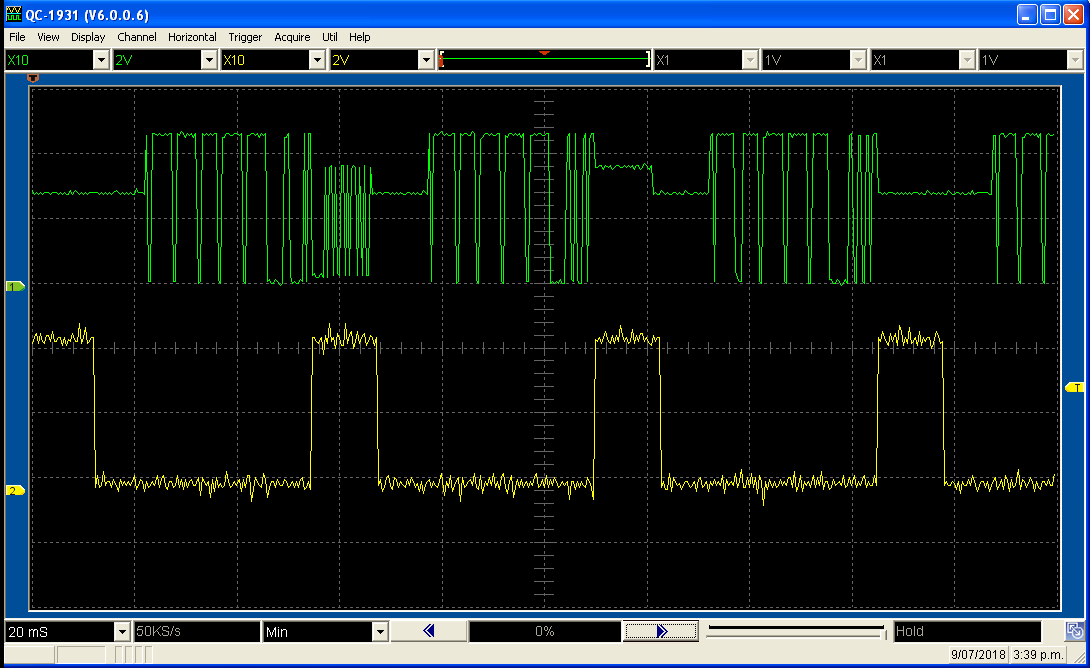Image resolution: width=1090 pixels, height=668 pixels.
Task: Open the second X10 probe dropdown for Channel 2
Action: (316, 59)
